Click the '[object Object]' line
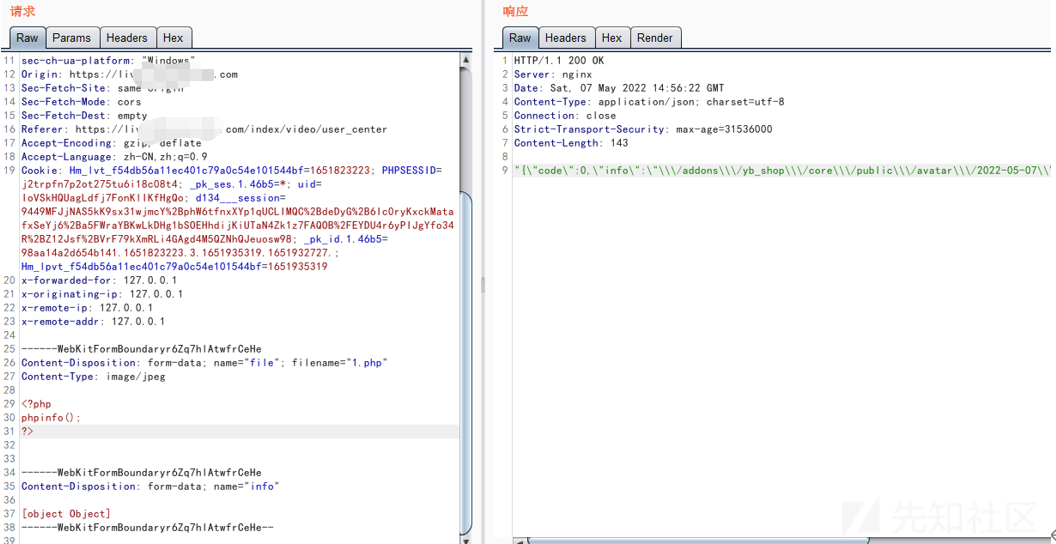 (x=66, y=514)
